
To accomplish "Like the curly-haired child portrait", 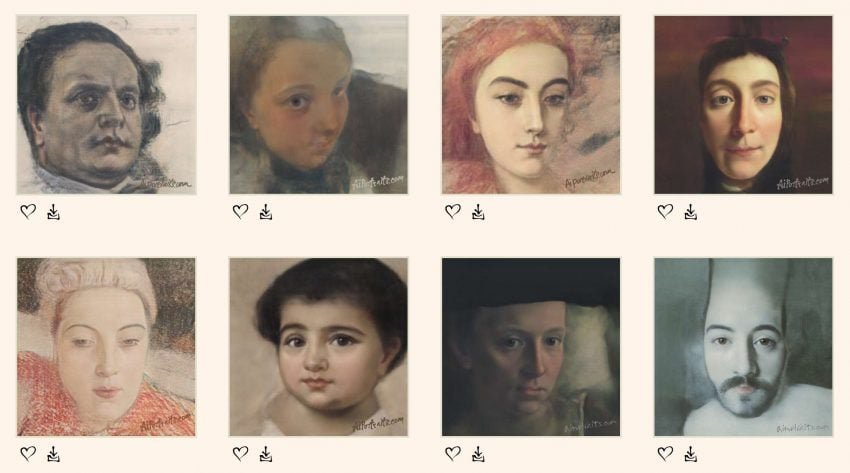I will (x=241, y=453).
